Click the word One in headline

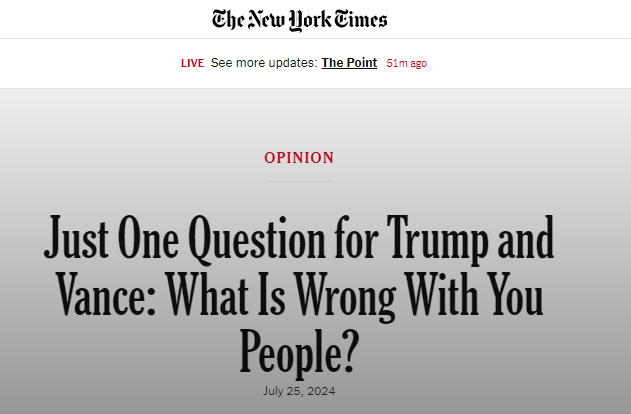tap(148, 237)
